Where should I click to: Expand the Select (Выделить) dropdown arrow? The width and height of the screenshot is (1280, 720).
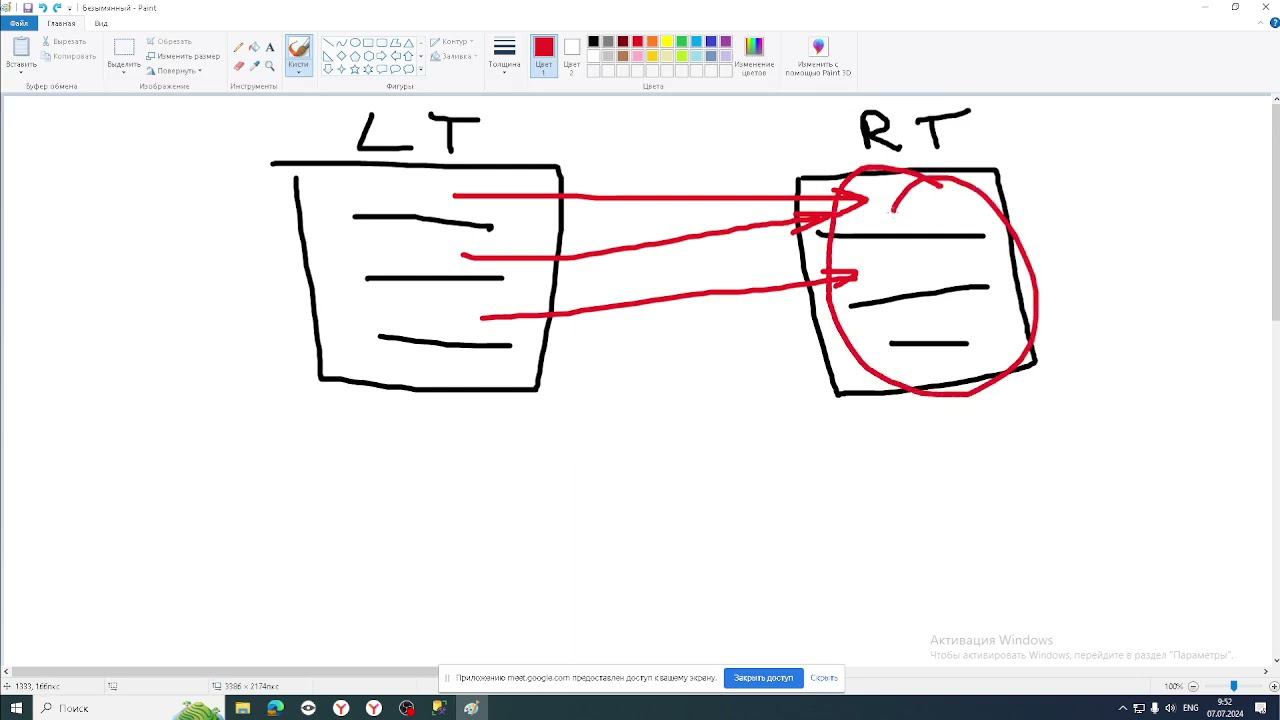(x=124, y=72)
